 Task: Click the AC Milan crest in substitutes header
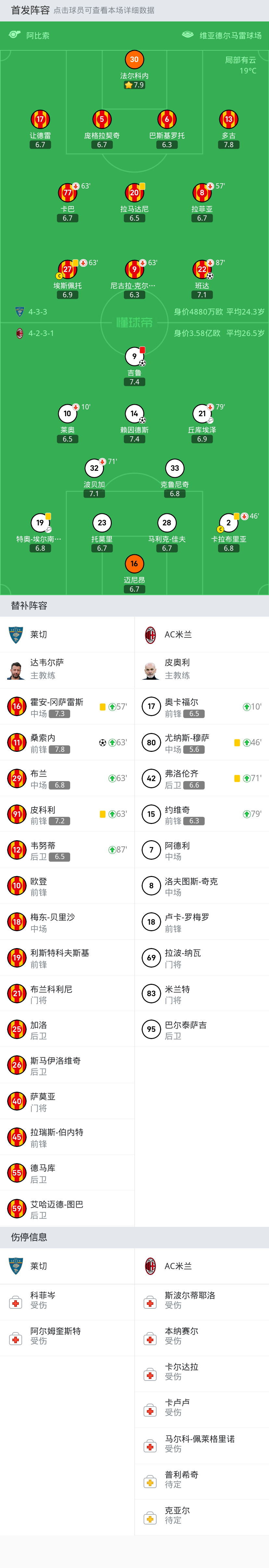pos(150,634)
